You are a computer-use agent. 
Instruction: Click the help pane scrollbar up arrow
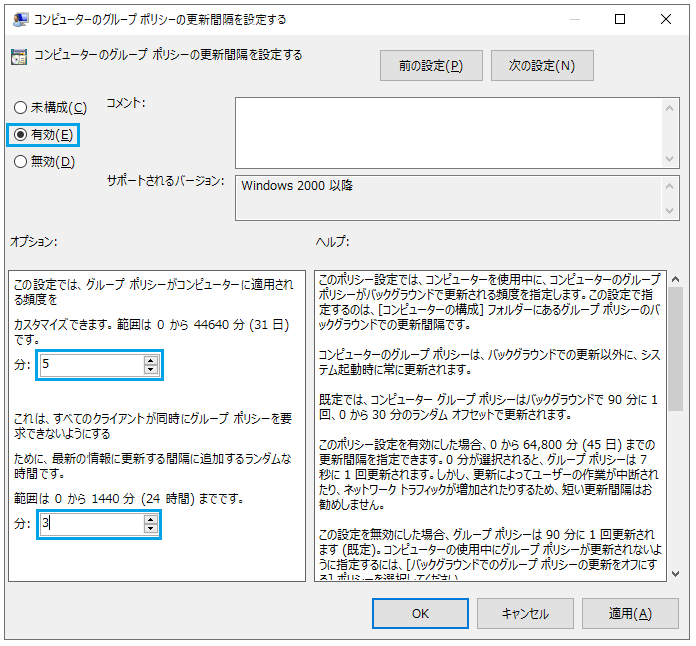point(676,279)
